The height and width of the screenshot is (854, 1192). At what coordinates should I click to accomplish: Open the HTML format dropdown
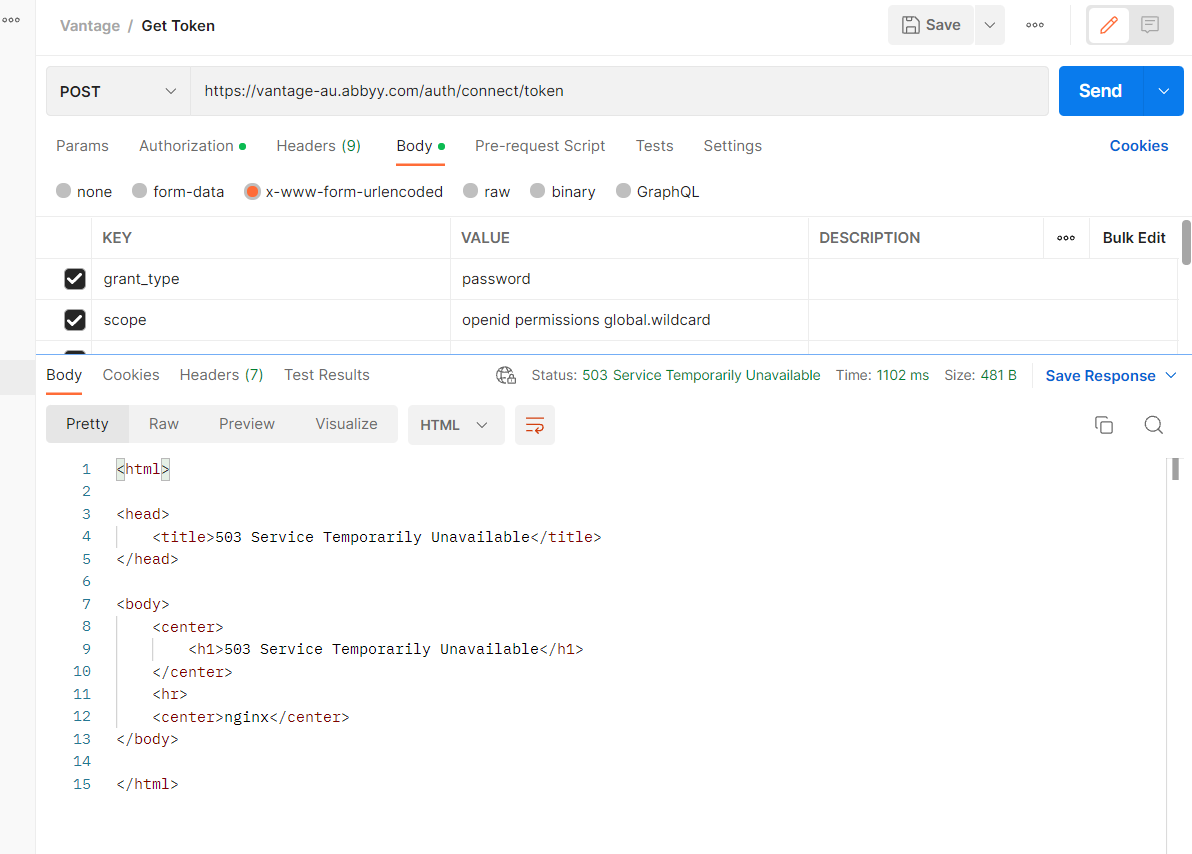pyautogui.click(x=456, y=425)
